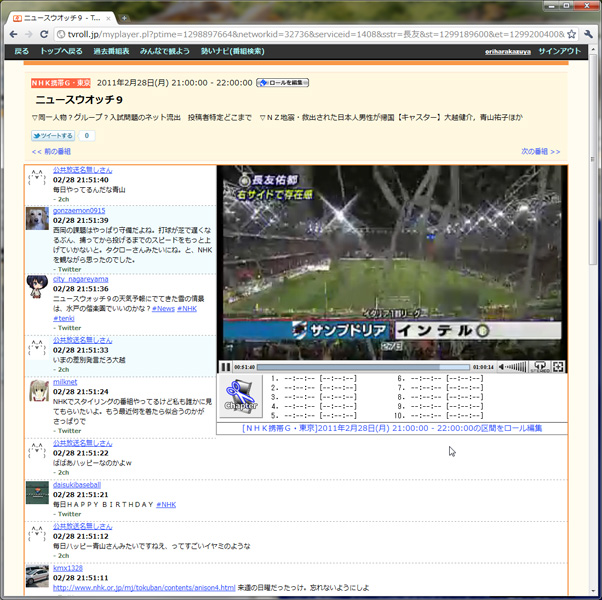602x600 pixels.
Task: Mute the video volume speaker icon
Action: (503, 367)
